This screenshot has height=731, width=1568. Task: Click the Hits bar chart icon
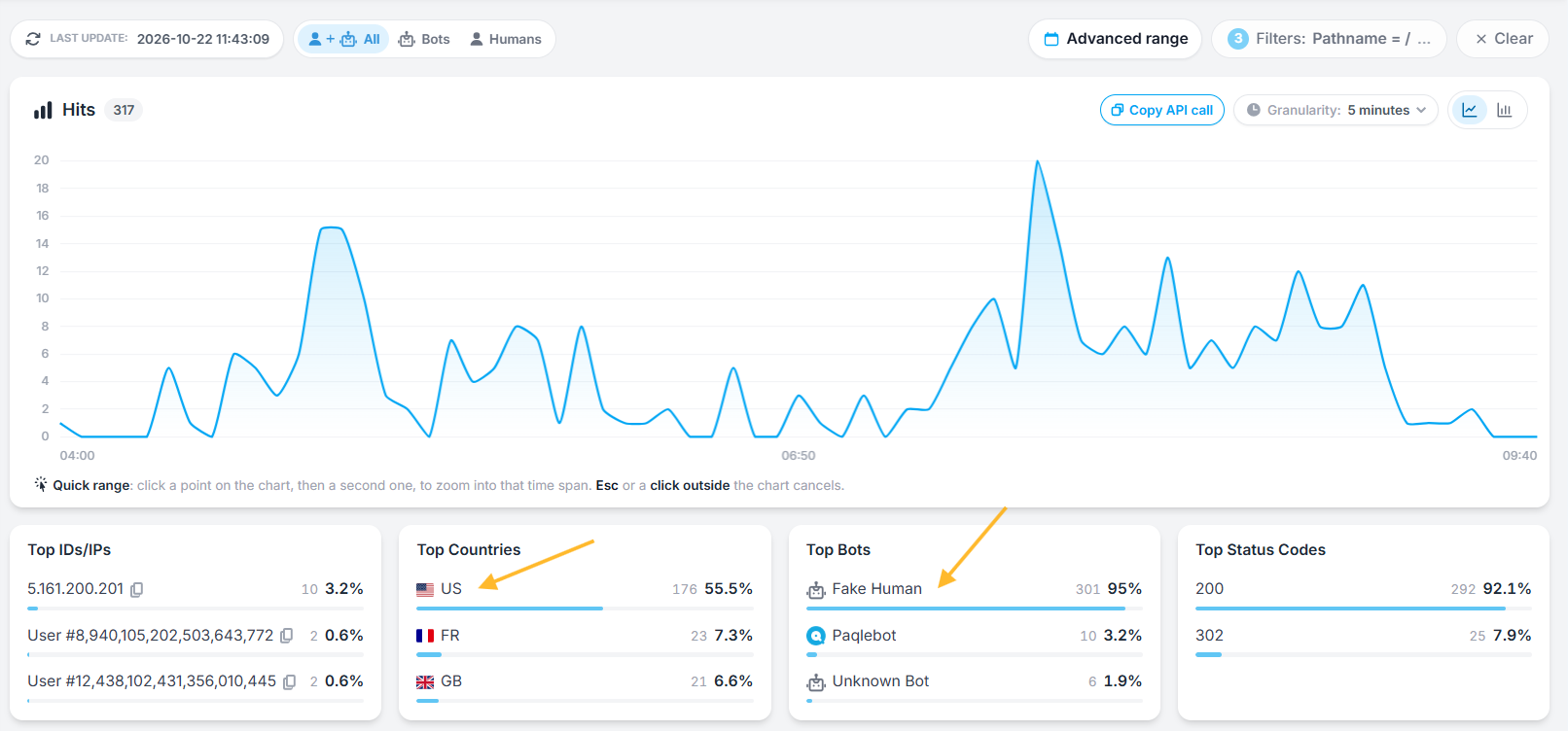click(43, 110)
